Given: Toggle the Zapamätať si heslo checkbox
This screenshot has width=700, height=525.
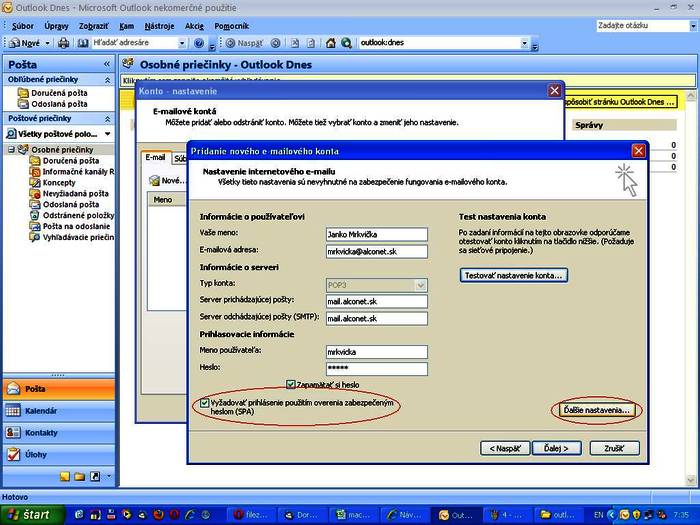Looking at the screenshot, I should 291,384.
